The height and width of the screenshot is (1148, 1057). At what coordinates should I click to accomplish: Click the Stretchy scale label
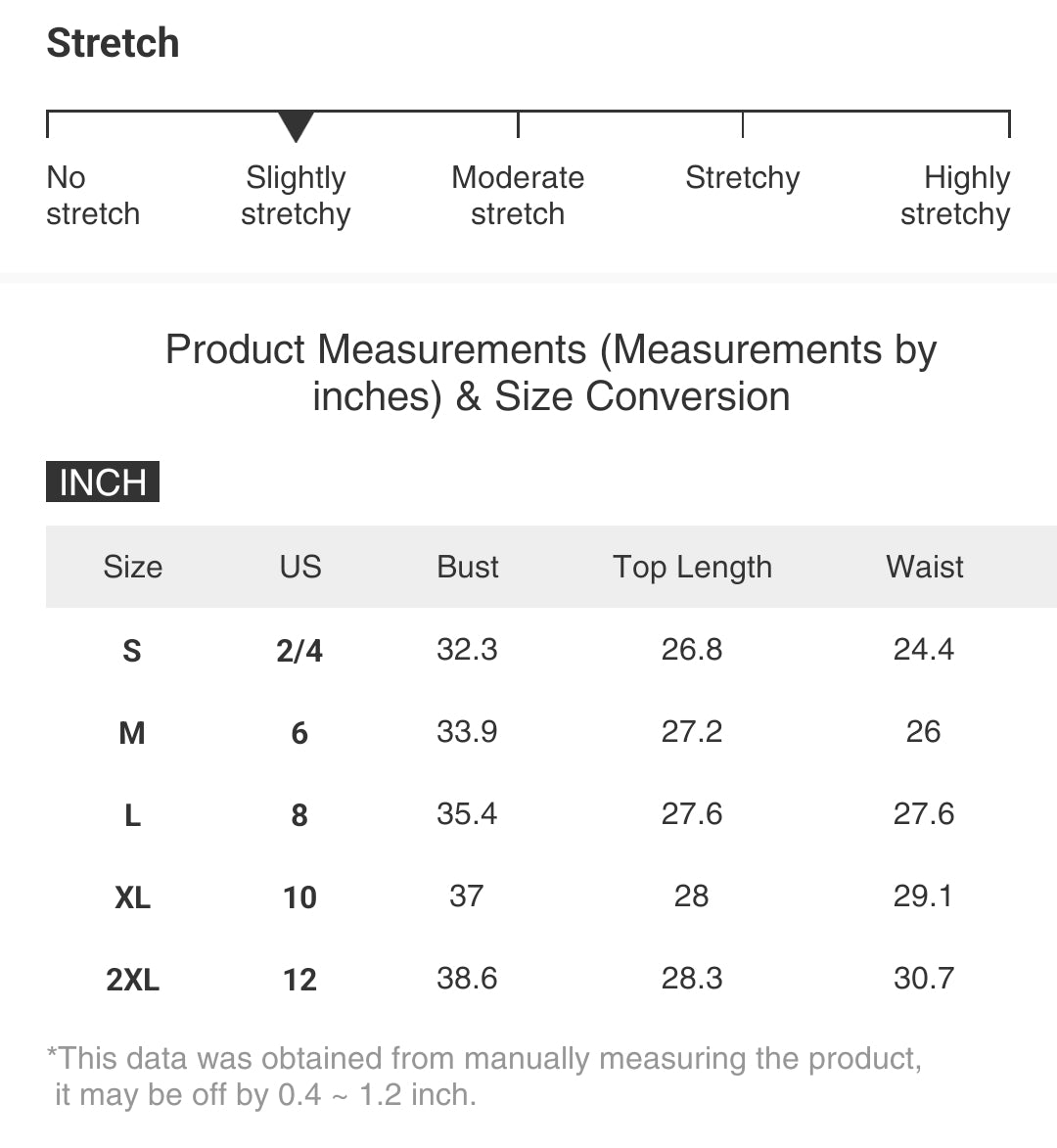[x=742, y=179]
